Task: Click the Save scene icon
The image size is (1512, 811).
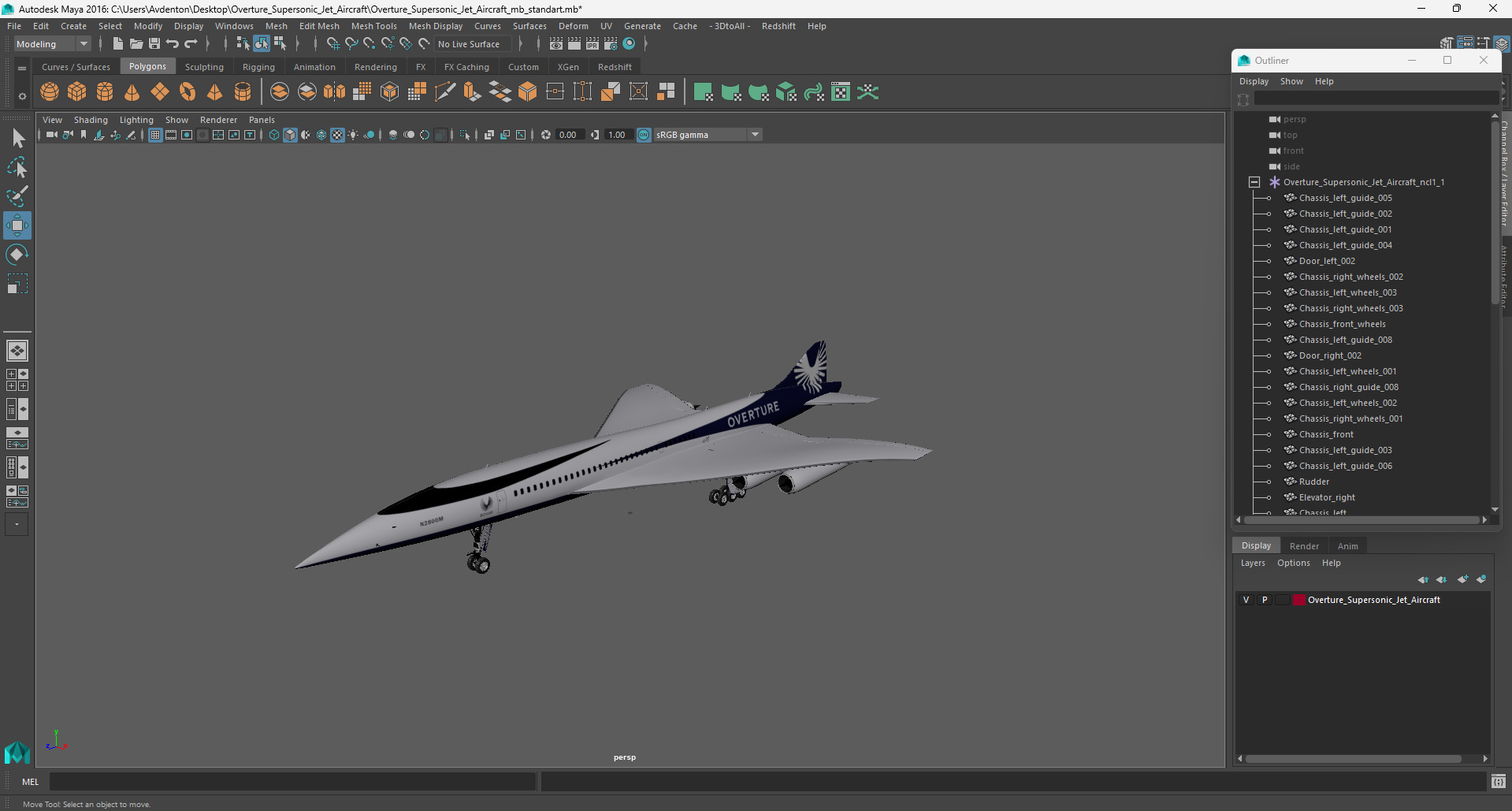Action: (x=154, y=44)
